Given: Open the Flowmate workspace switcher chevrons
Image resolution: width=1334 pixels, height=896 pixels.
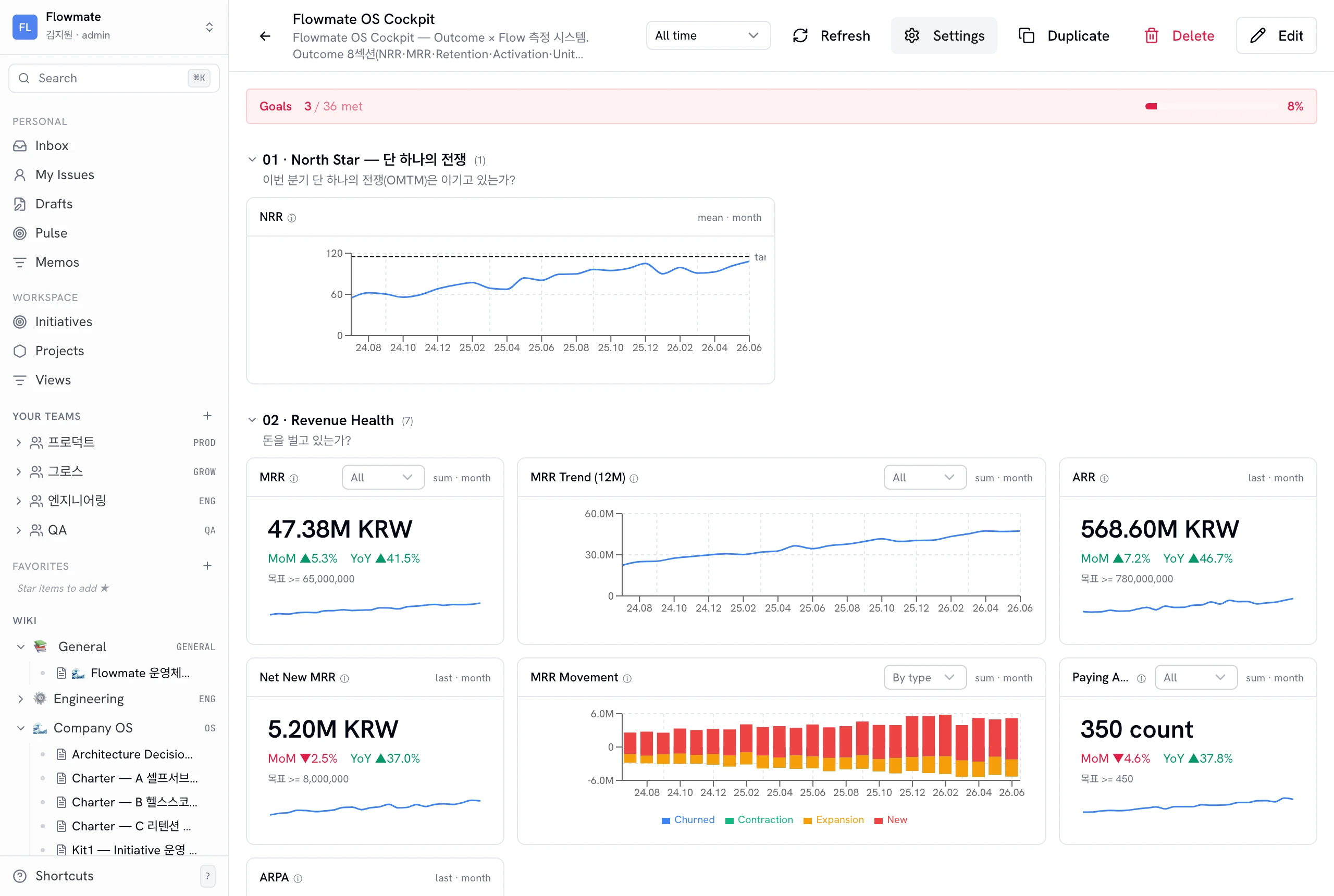Looking at the screenshot, I should (x=209, y=27).
